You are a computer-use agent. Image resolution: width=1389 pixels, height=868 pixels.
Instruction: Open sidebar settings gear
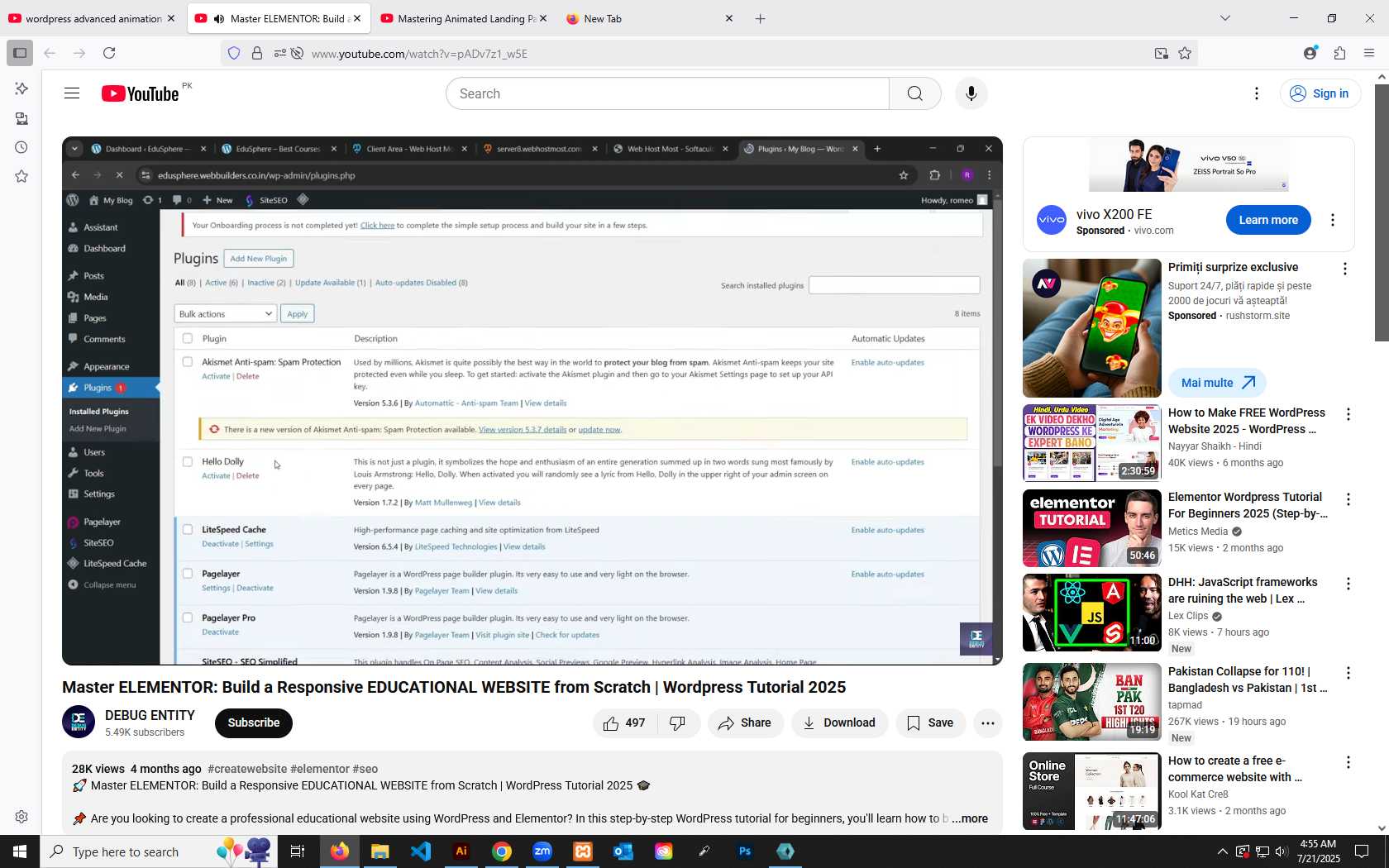pyautogui.click(x=21, y=817)
